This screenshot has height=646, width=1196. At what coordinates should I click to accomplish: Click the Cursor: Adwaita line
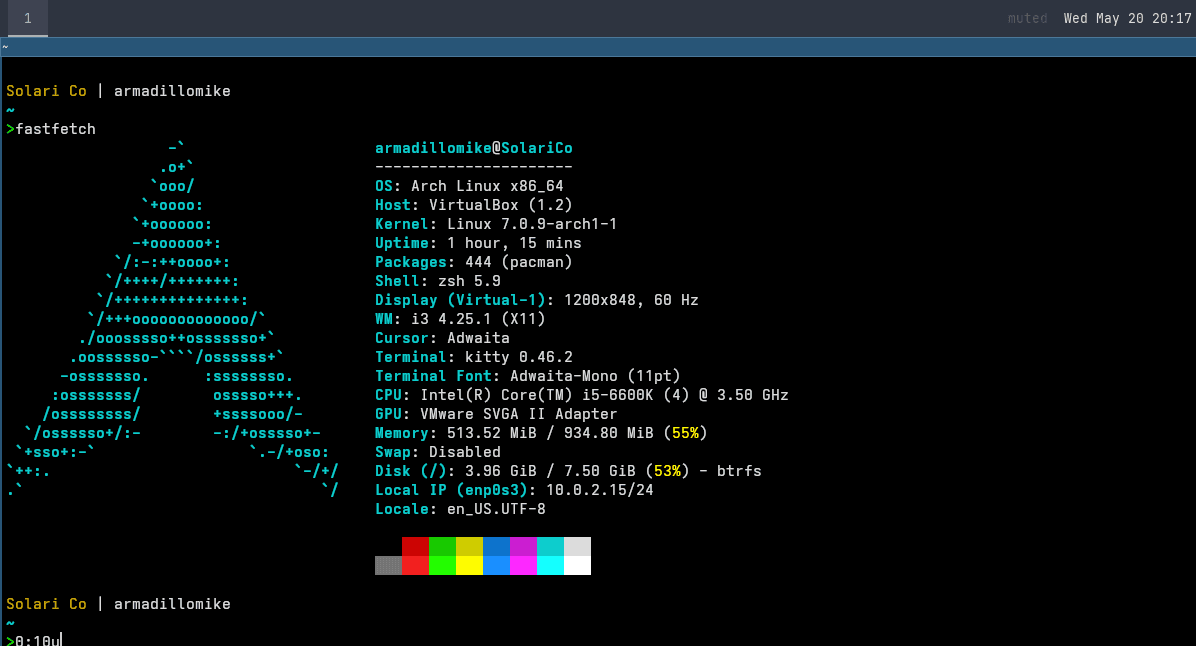click(442, 338)
